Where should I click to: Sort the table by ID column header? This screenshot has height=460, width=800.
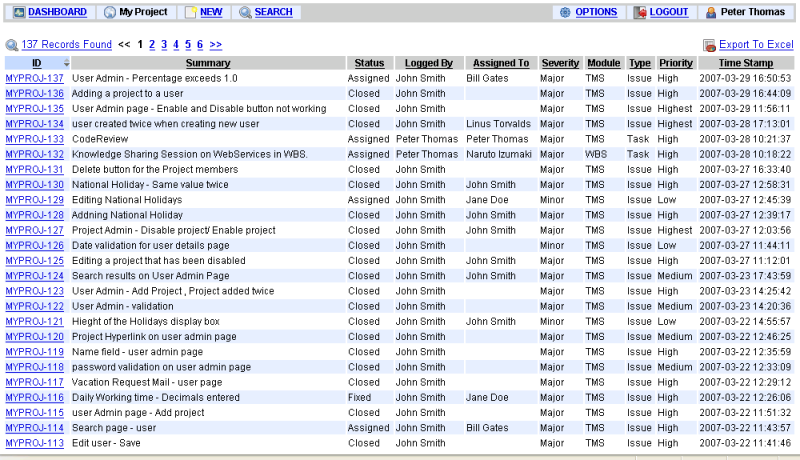pos(36,63)
